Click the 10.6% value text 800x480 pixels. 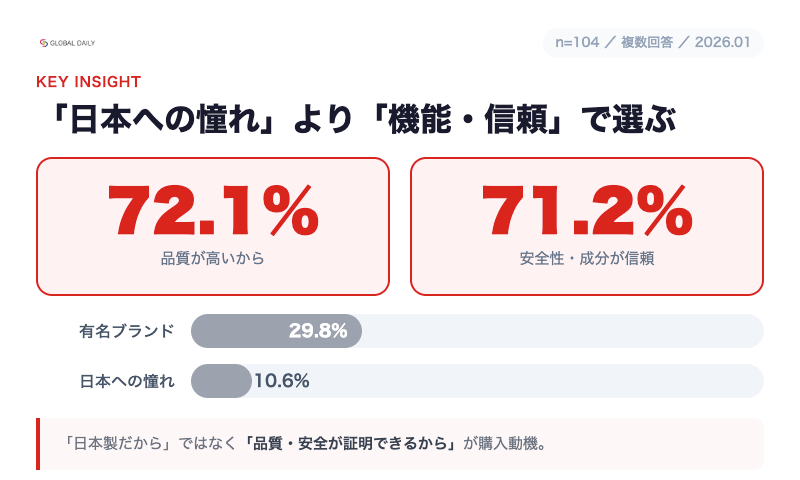click(281, 381)
